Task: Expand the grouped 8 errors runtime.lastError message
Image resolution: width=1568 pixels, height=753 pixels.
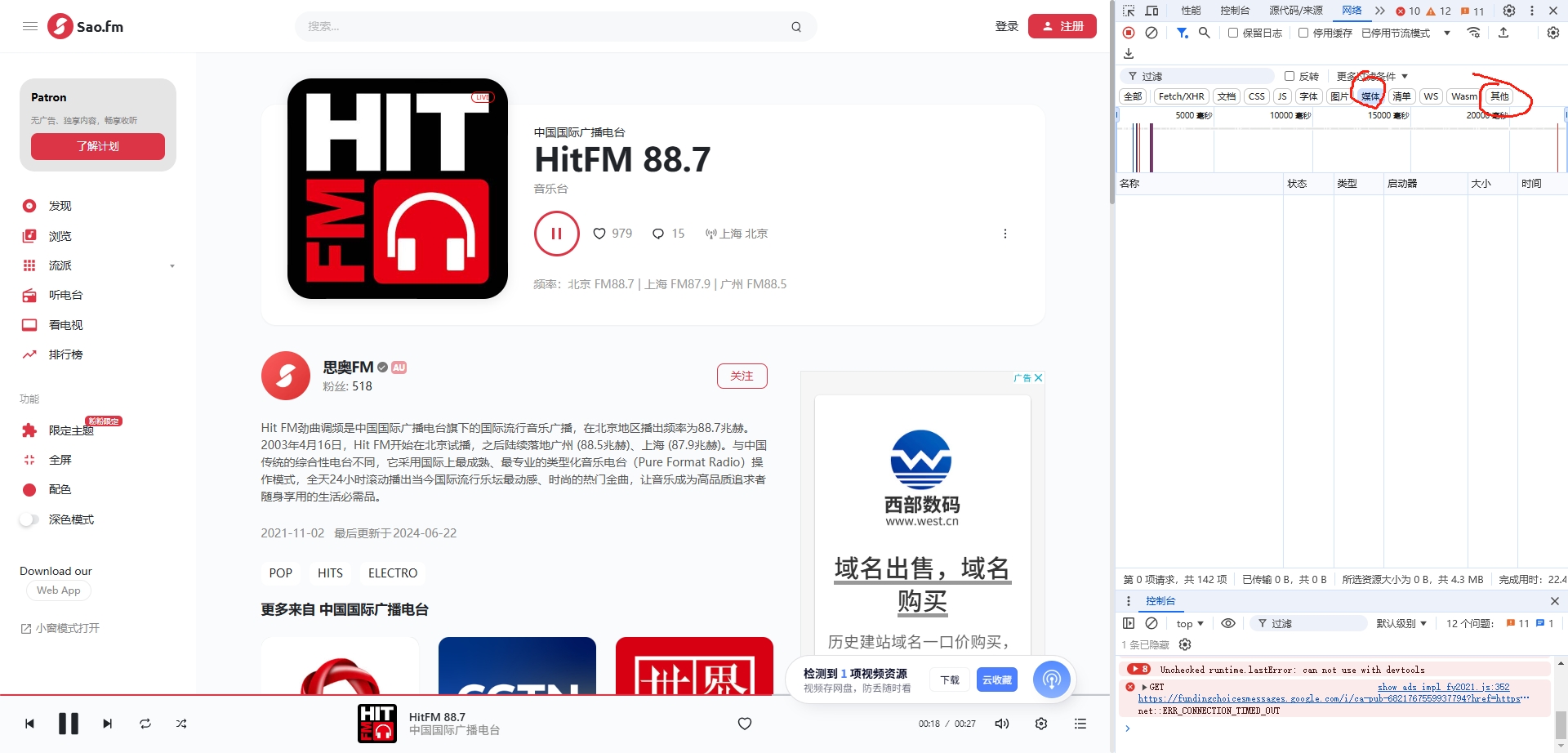Action: coord(1140,669)
